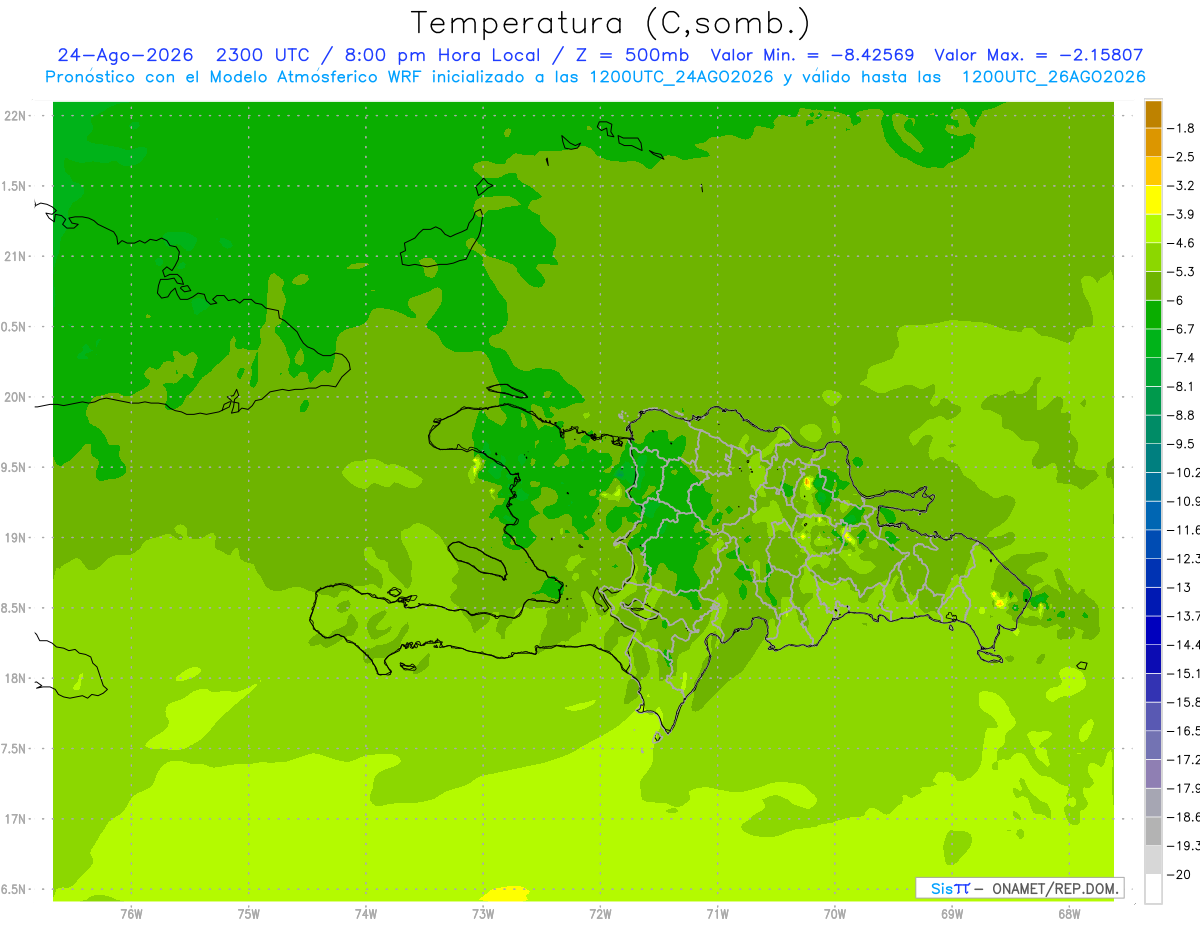The image size is (1200, 927).
Task: Click the 'ONAMET/REP.DOM.' credit label
Action: (1055, 888)
